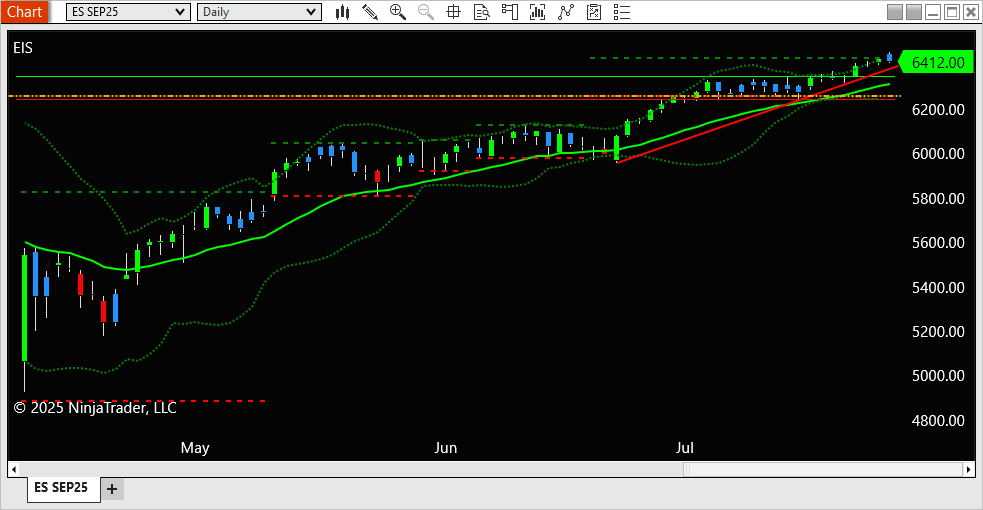The height and width of the screenshot is (510, 983).
Task: Select the ES SEP25 bottom tab
Action: tap(63, 488)
